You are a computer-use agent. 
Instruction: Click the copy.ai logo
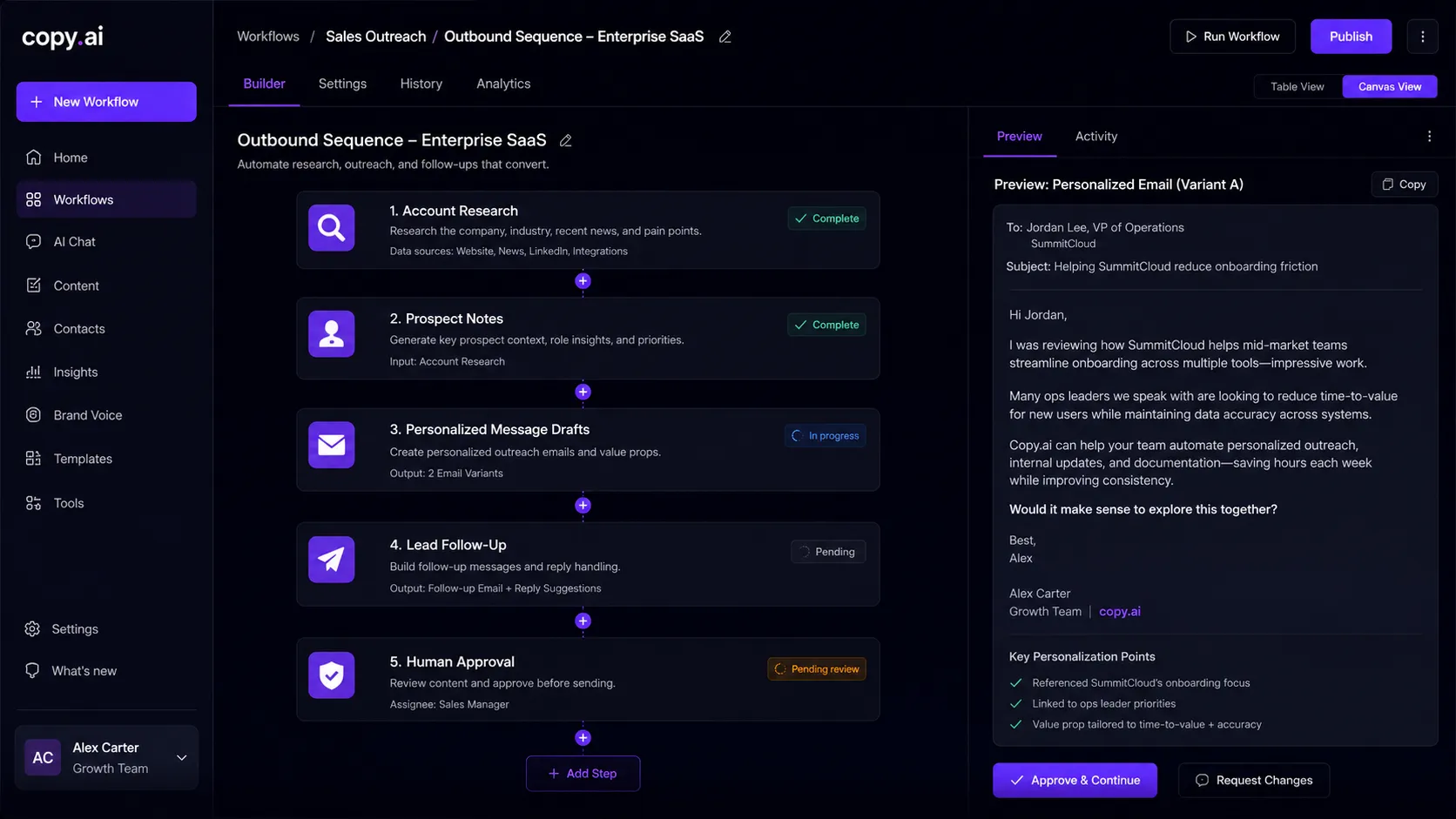tap(63, 37)
